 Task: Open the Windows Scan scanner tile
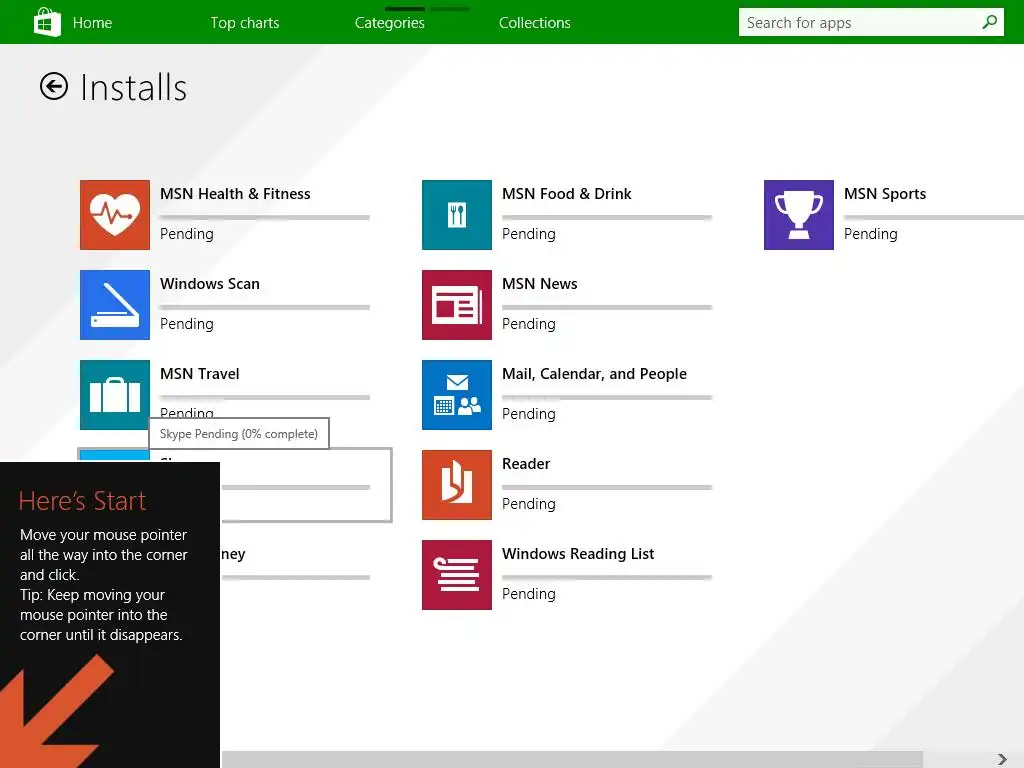(115, 305)
